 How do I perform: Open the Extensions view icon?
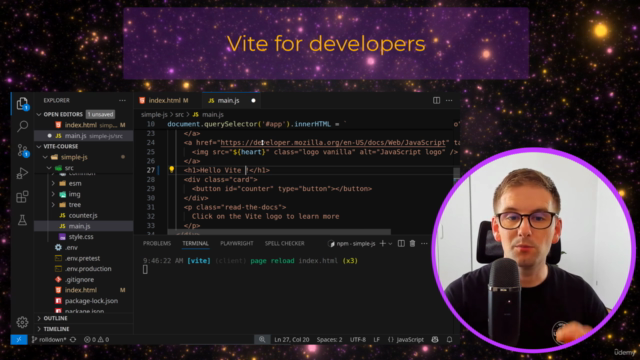point(22,197)
